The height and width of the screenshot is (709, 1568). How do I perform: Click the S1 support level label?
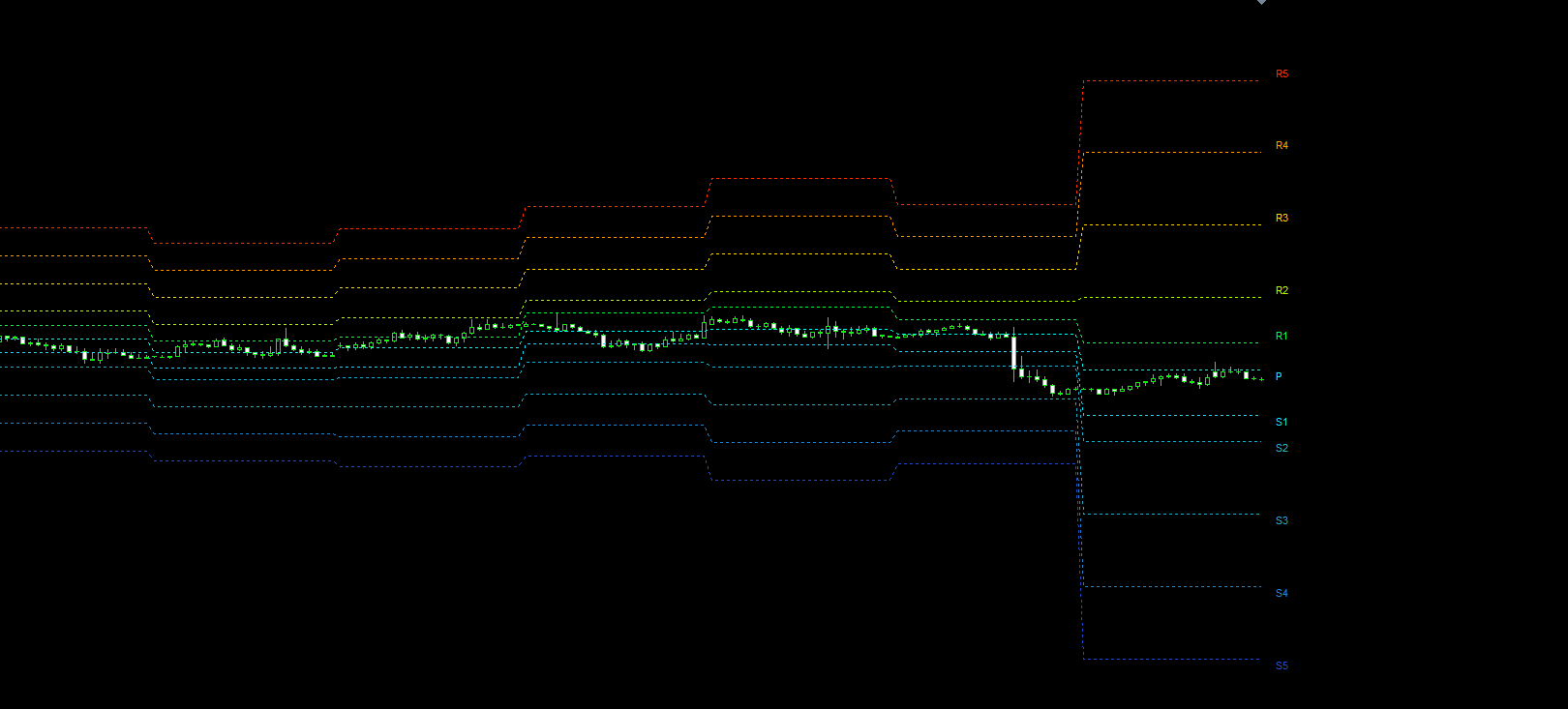tap(1282, 423)
